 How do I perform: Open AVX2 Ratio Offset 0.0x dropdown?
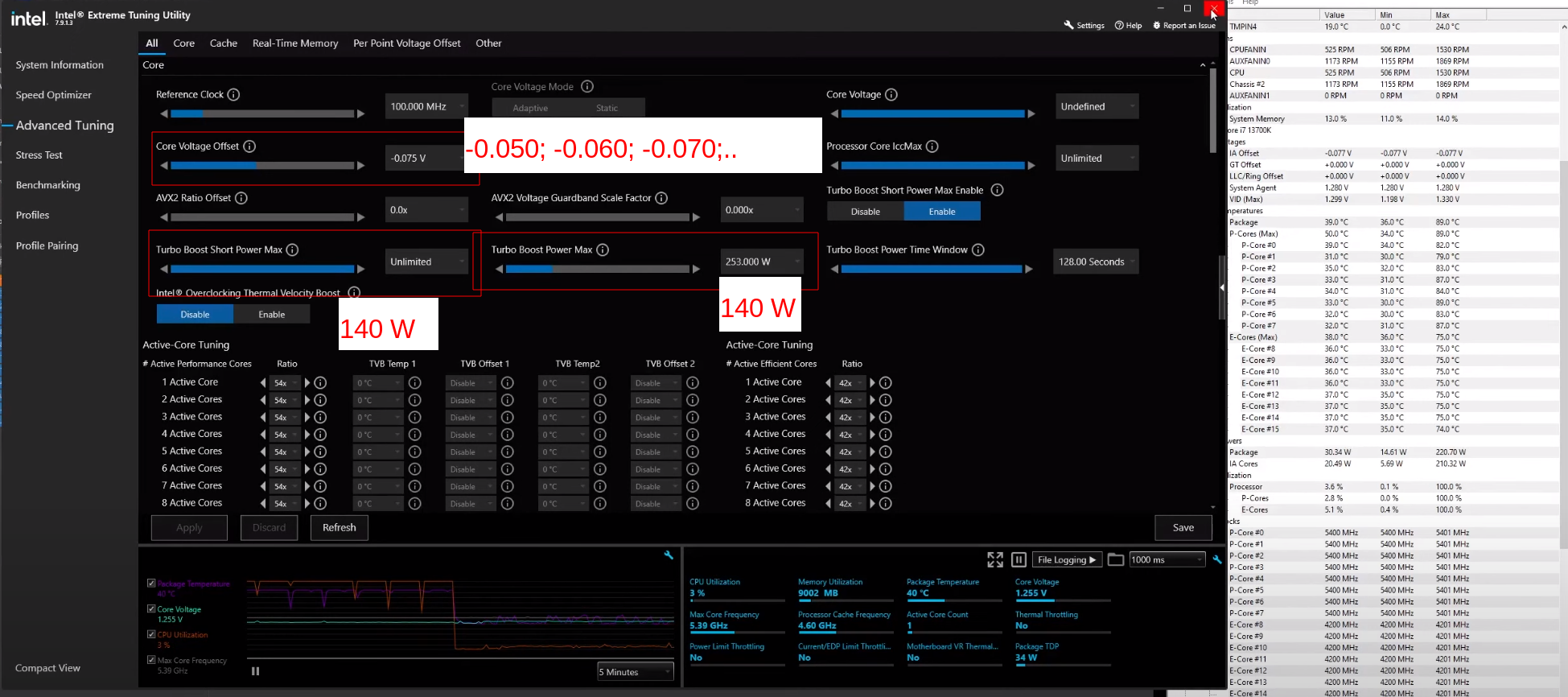click(x=426, y=210)
